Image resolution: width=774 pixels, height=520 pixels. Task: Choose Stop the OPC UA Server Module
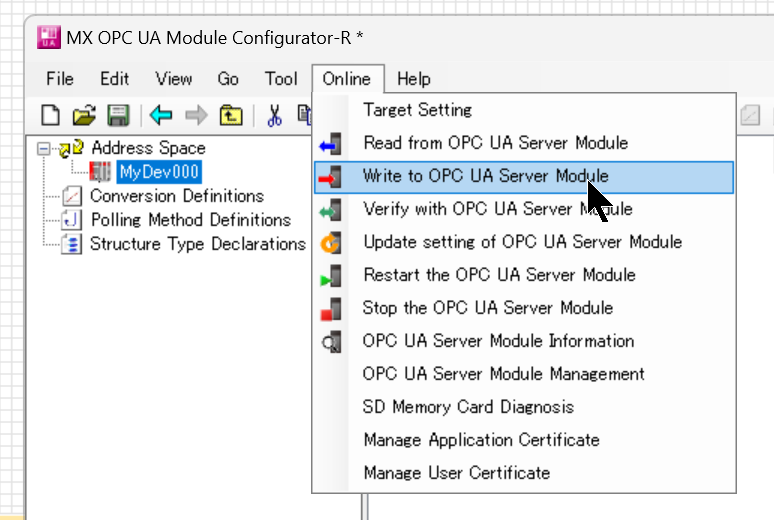pyautogui.click(x=524, y=309)
